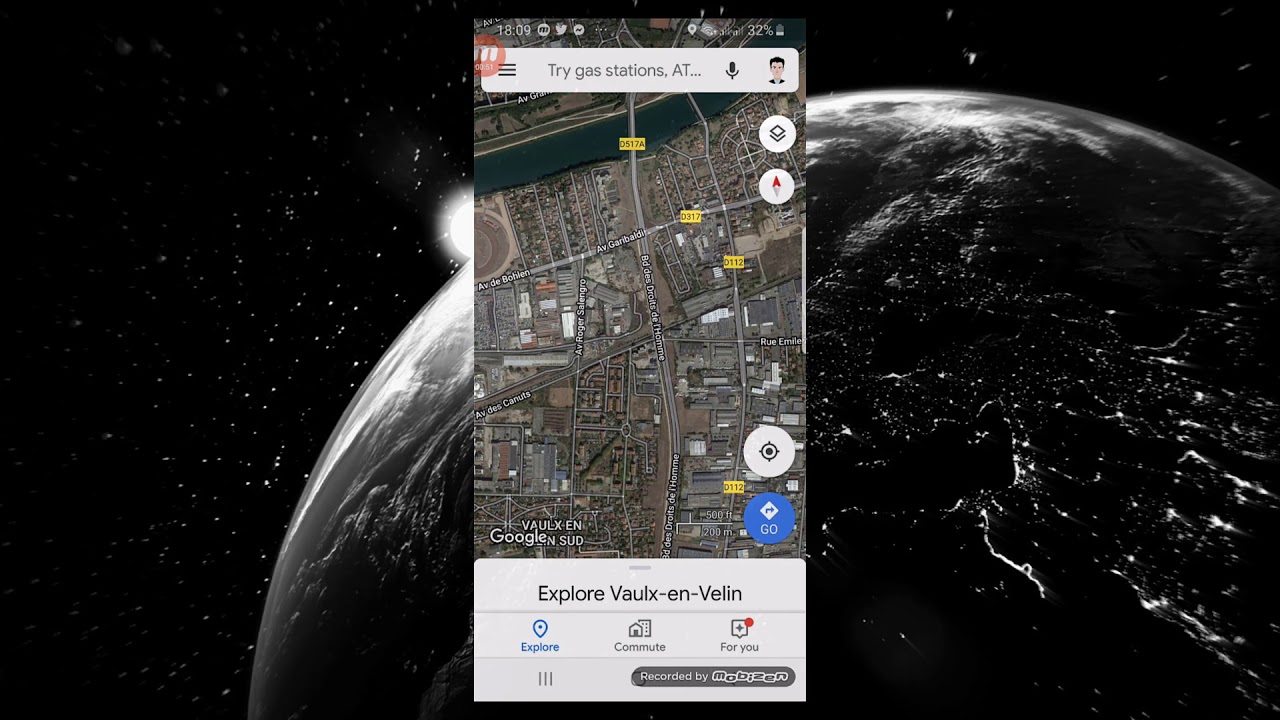Image resolution: width=1280 pixels, height=720 pixels.
Task: Click the Av des Canuts street label
Action: pyautogui.click(x=502, y=407)
